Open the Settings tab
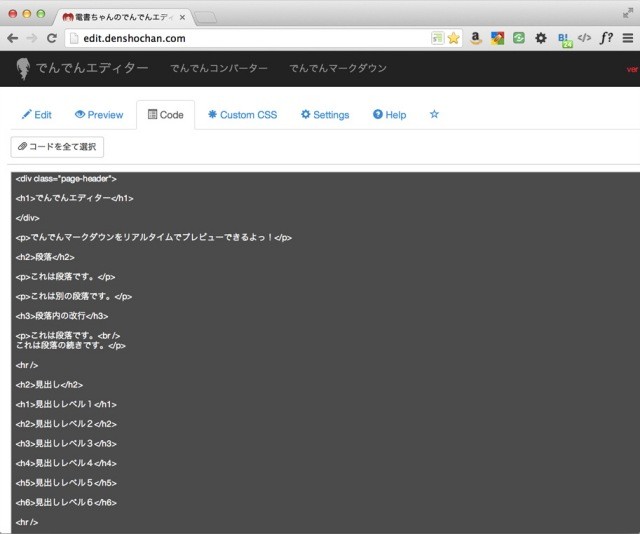The image size is (640, 534). 325,115
